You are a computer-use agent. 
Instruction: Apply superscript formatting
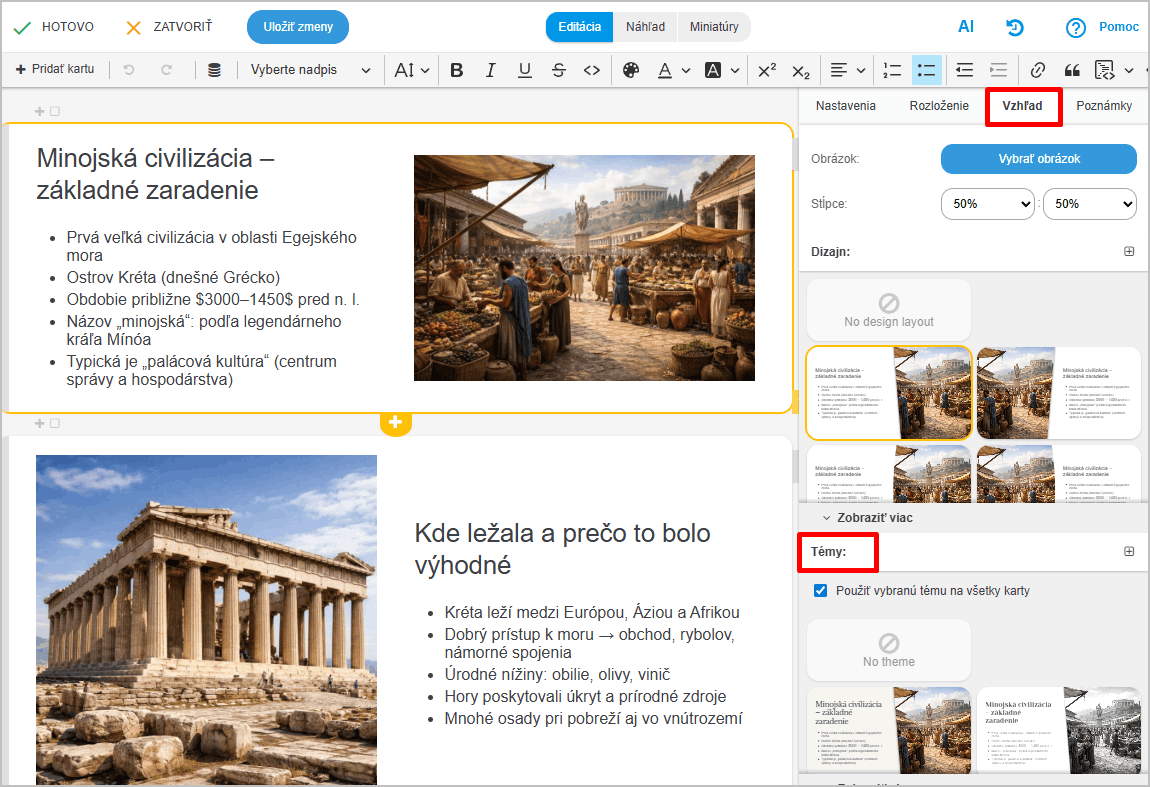point(767,70)
